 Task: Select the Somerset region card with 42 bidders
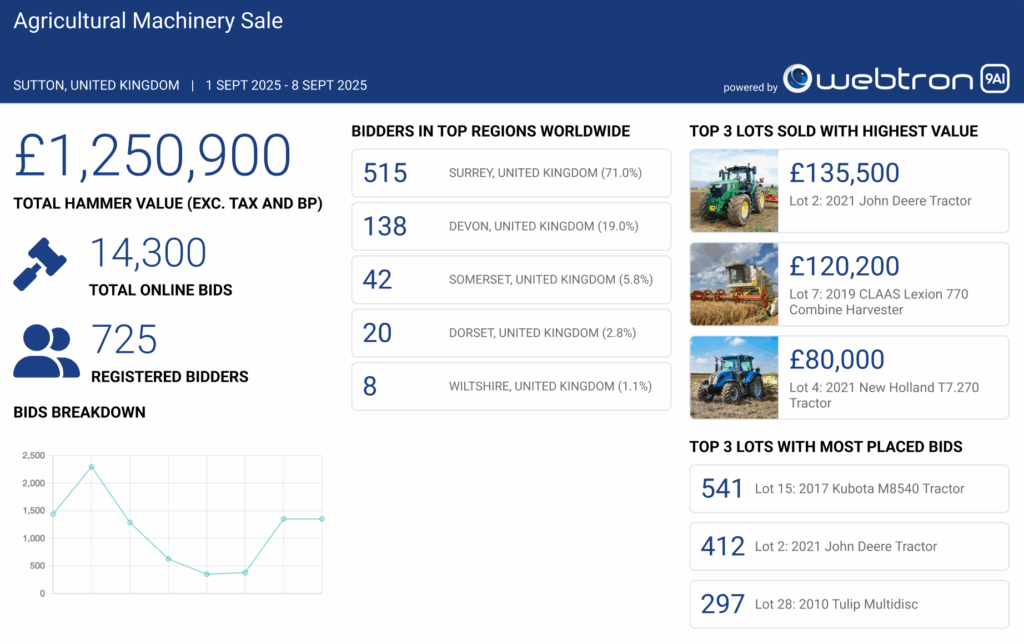click(511, 279)
